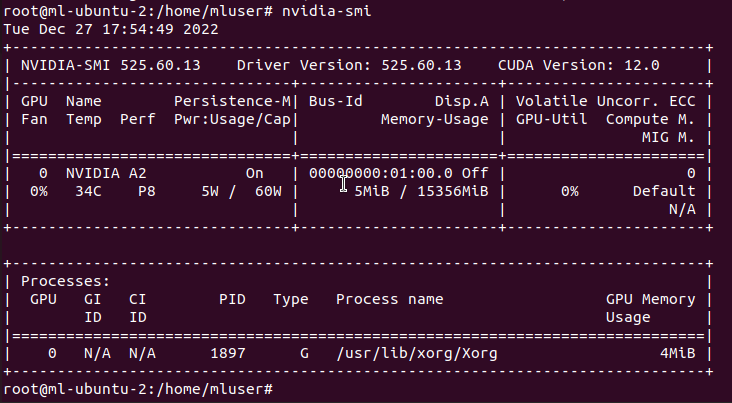Screen dimensions: 732x403
Task: Click the Bus-Id 00000000:01:00.0 value
Action: click(380, 173)
